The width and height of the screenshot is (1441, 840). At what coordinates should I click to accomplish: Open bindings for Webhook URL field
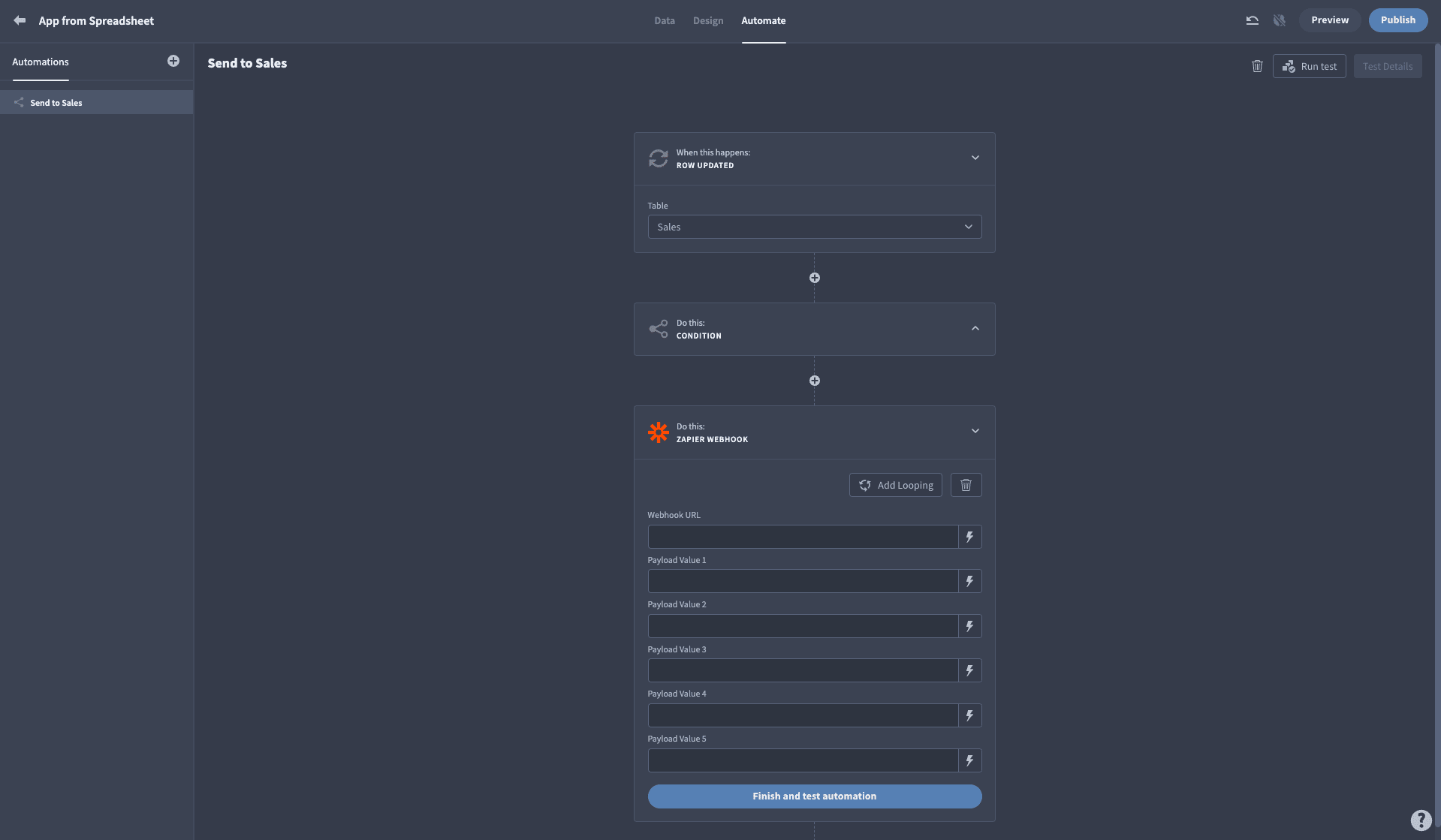(970, 537)
